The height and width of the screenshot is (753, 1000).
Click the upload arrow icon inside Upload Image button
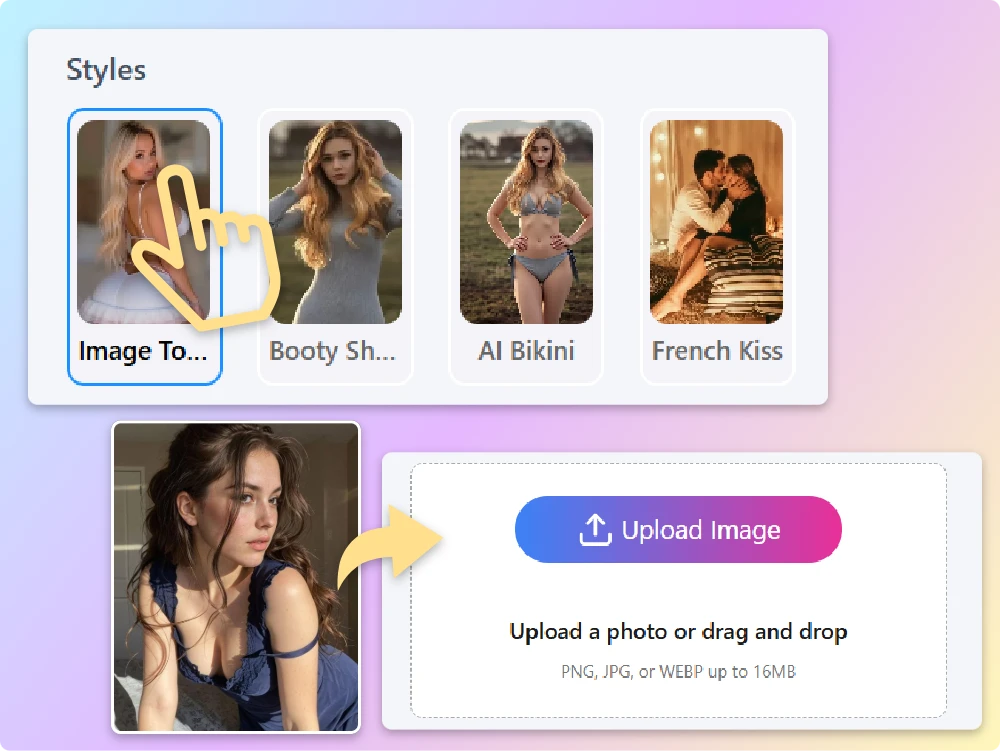click(597, 529)
